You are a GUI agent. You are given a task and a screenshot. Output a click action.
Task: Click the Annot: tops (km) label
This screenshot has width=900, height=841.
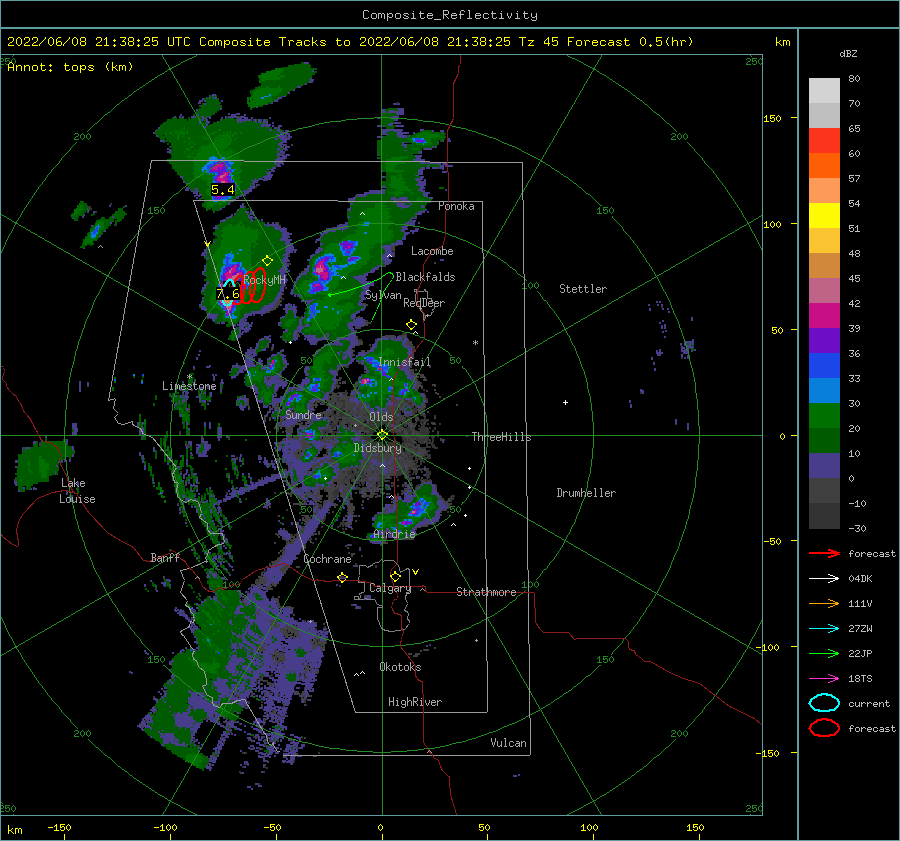coord(70,67)
